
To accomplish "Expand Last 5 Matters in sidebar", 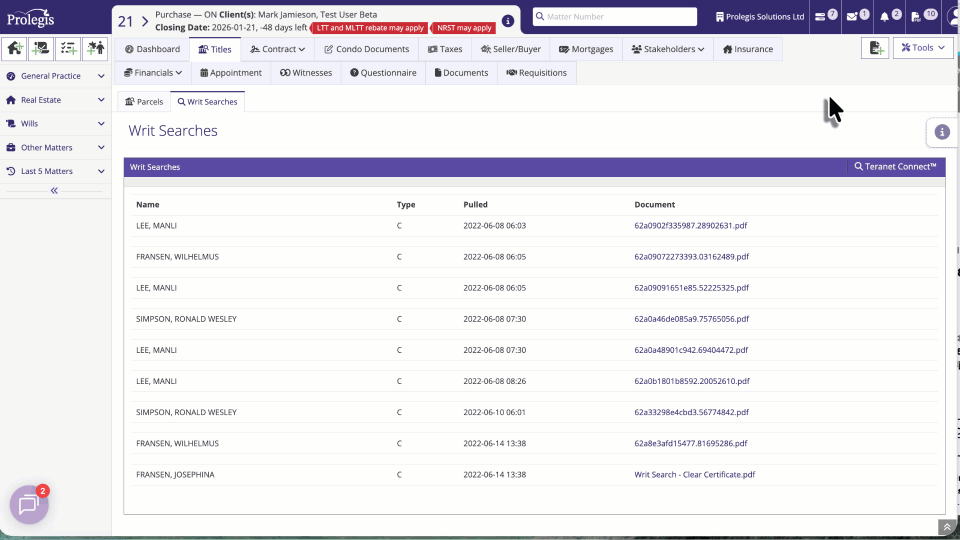I will click(55, 171).
